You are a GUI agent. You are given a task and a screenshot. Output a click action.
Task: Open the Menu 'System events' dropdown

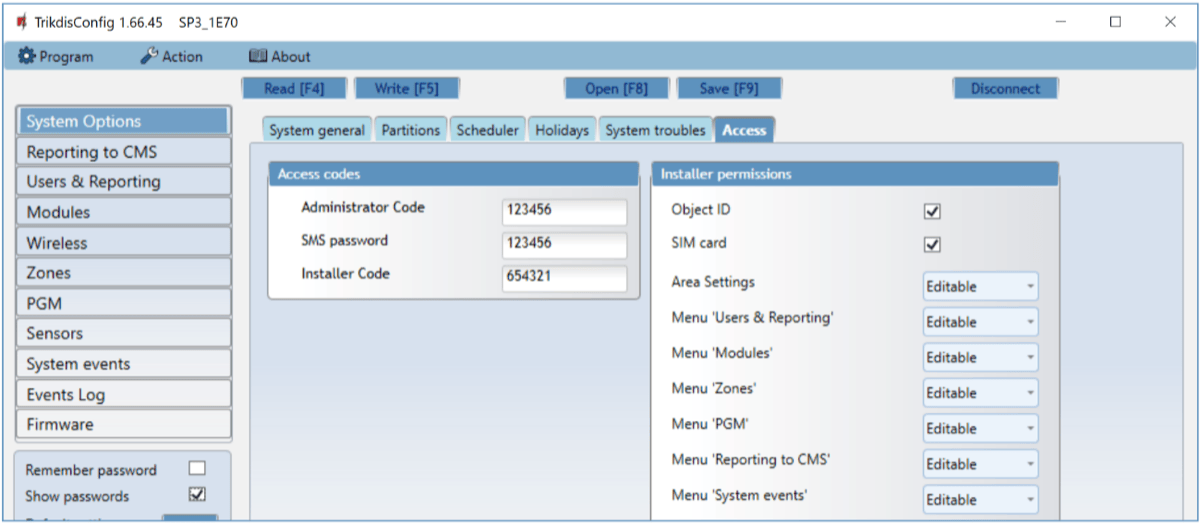click(x=979, y=499)
